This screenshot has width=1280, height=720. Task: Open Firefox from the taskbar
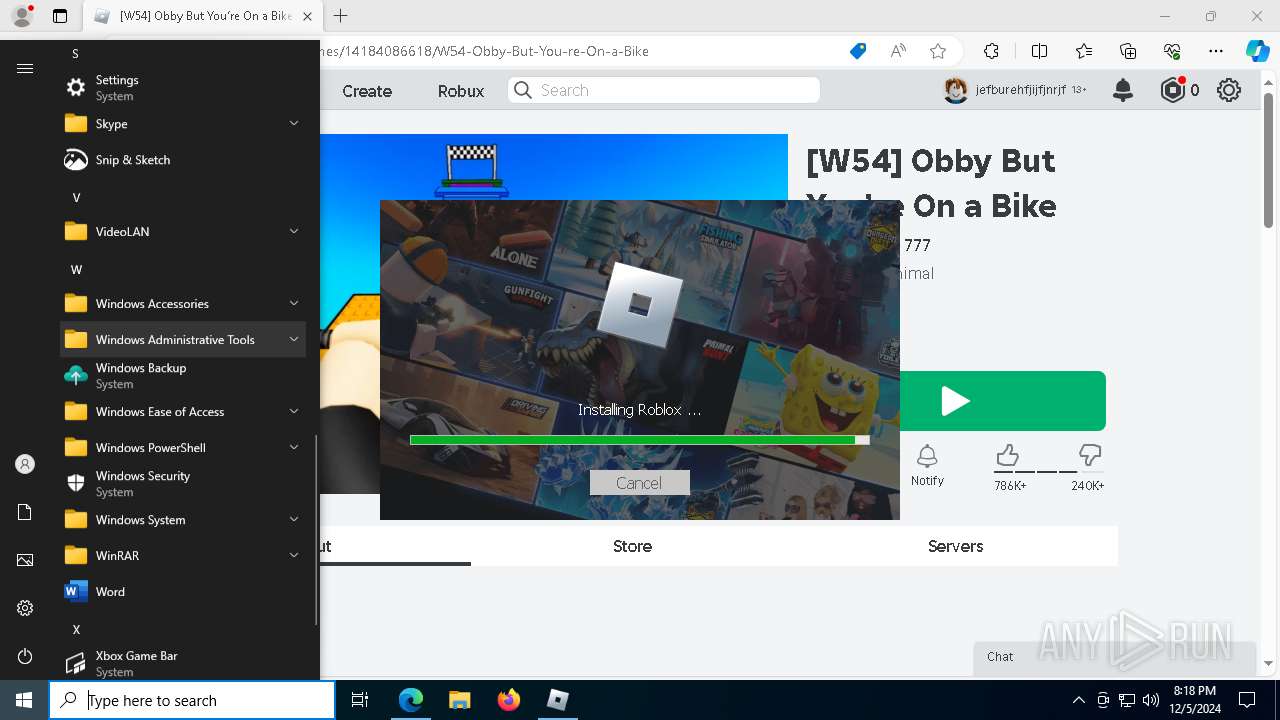[509, 700]
